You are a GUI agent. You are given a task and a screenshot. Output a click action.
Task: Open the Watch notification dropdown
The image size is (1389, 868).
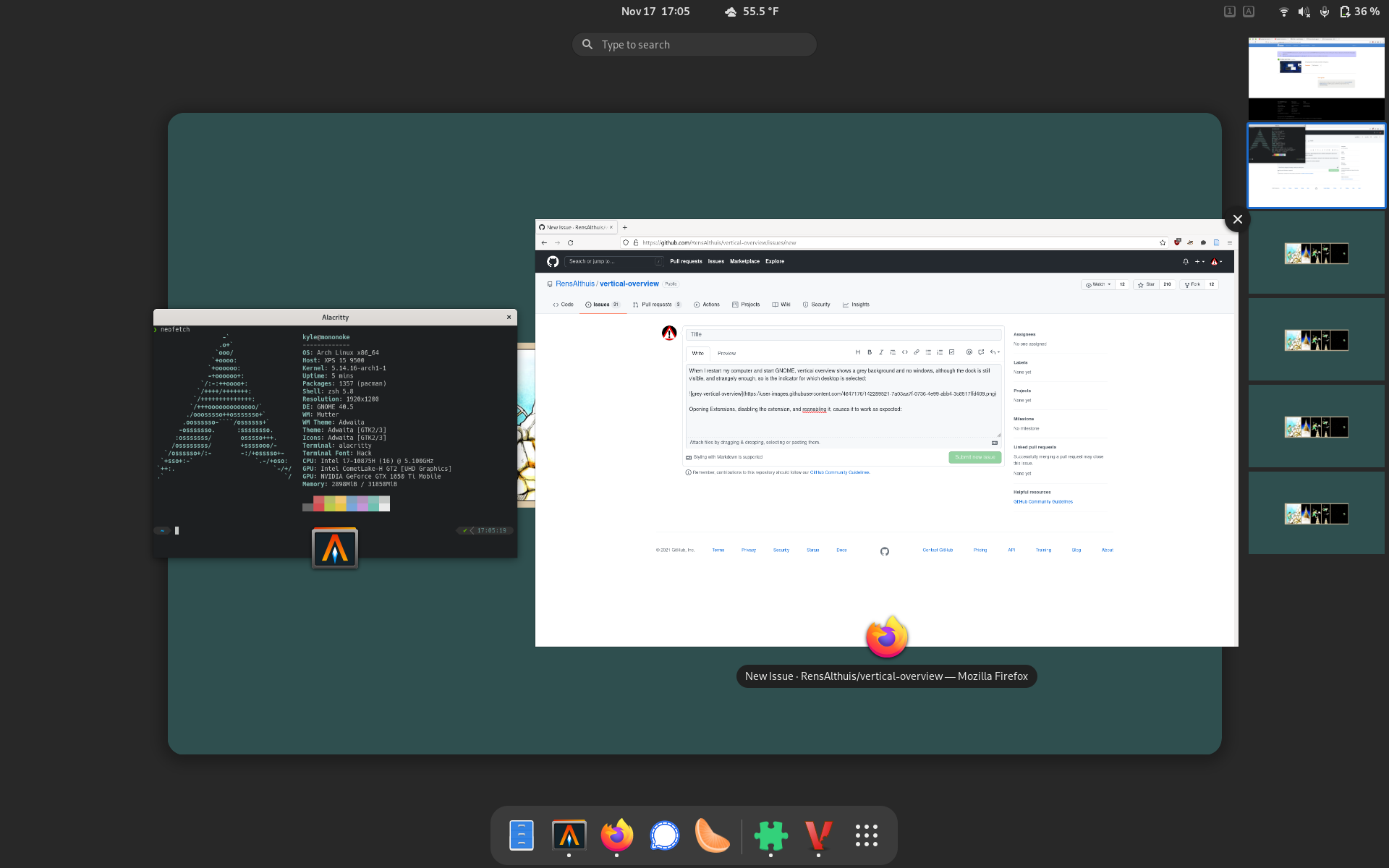pyautogui.click(x=1097, y=284)
